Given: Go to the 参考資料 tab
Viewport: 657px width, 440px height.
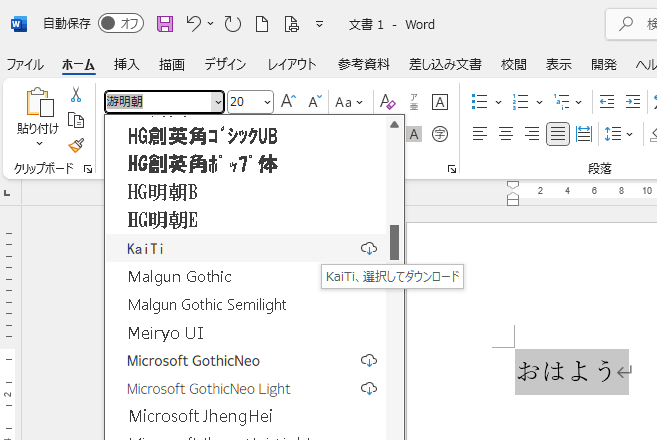Looking at the screenshot, I should point(364,65).
